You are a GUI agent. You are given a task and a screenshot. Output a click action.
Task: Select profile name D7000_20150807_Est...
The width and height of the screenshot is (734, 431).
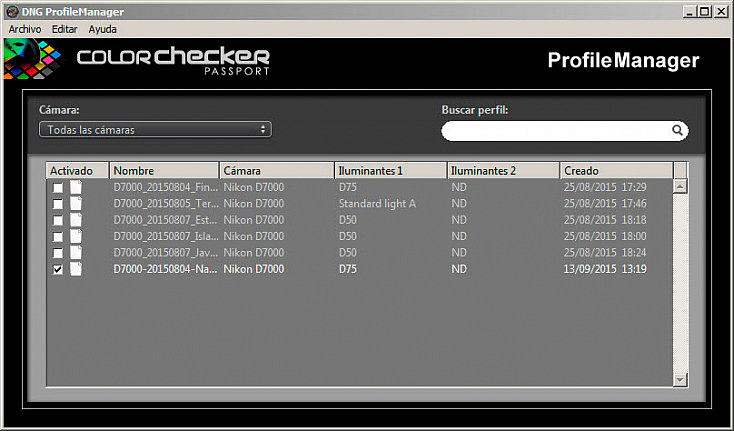166,220
